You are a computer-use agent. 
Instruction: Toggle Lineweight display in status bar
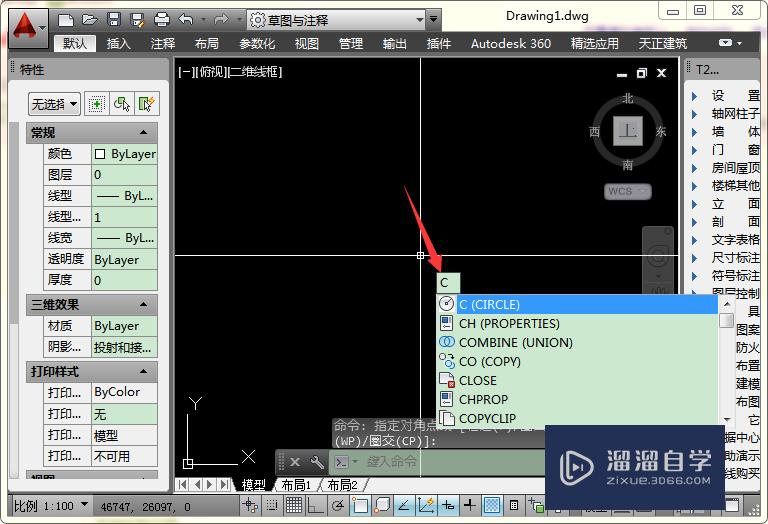tap(470, 505)
